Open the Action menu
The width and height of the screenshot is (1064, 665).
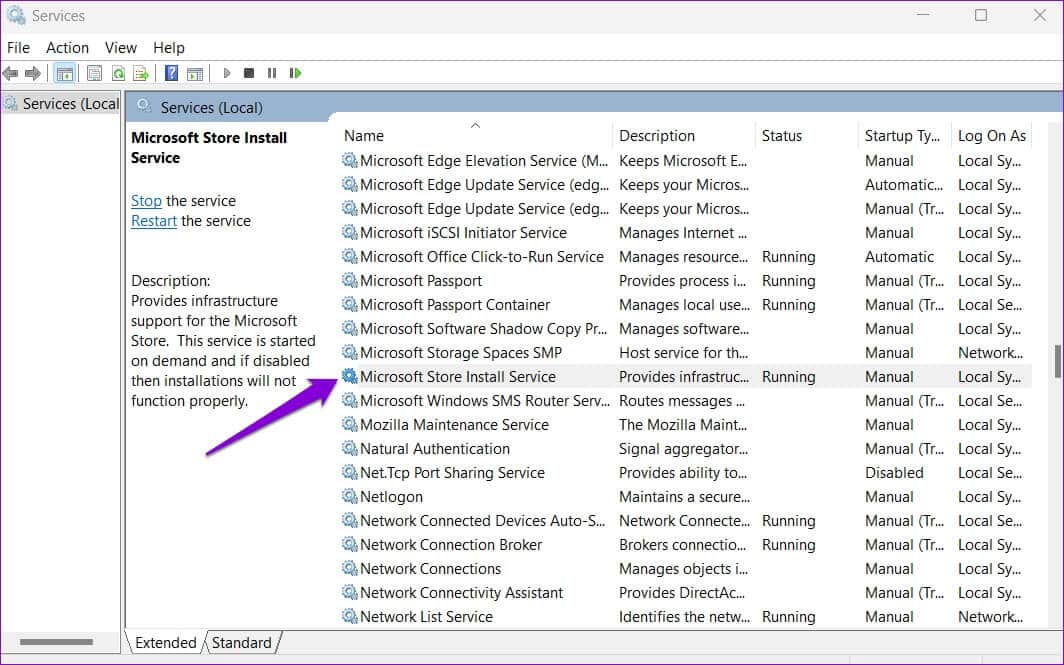point(67,48)
